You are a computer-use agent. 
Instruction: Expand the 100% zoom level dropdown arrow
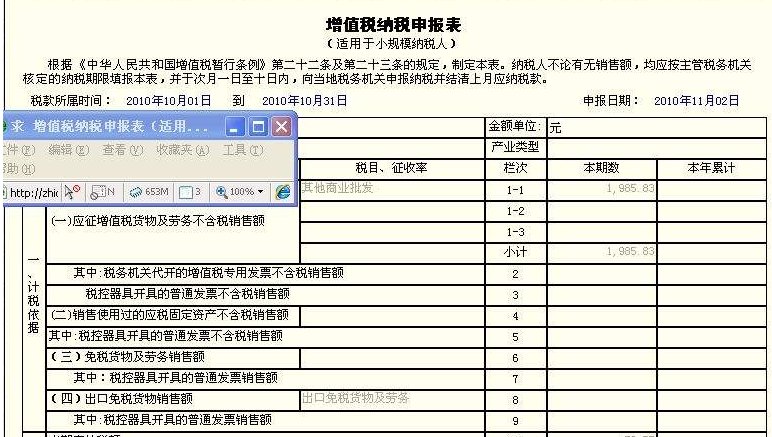coord(260,191)
